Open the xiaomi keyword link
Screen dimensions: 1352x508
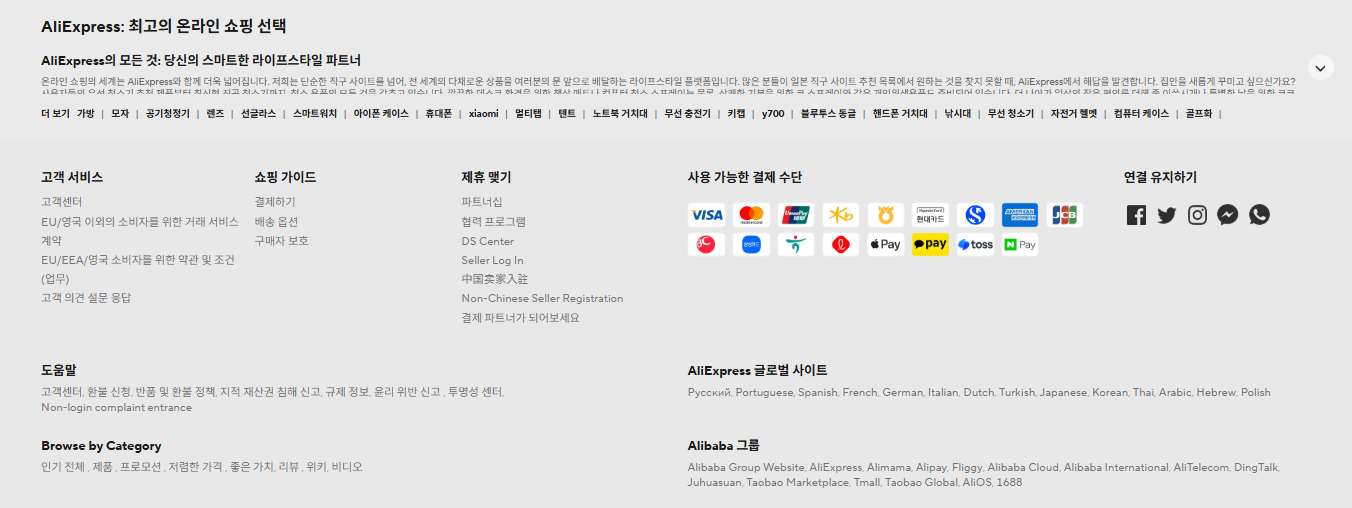point(484,114)
